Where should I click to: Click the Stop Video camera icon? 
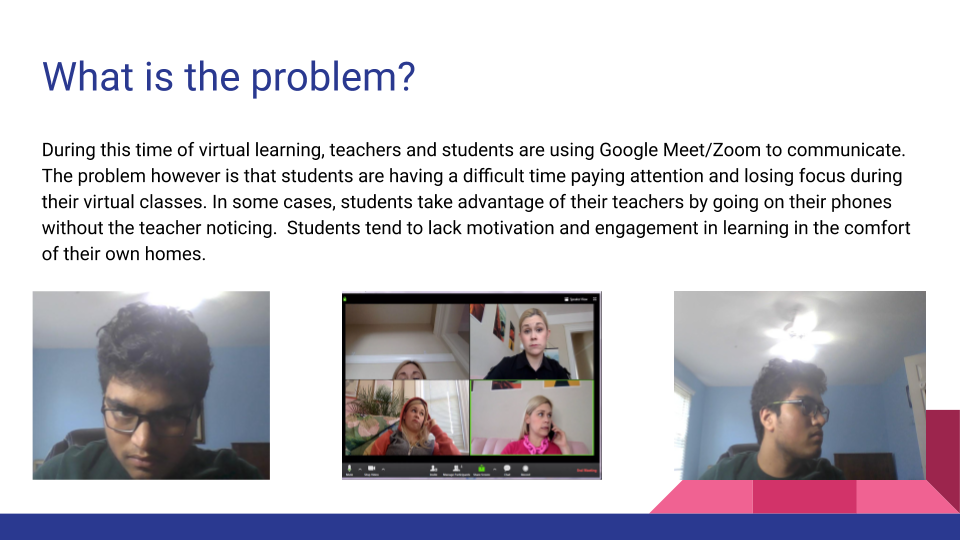pyautogui.click(x=372, y=468)
